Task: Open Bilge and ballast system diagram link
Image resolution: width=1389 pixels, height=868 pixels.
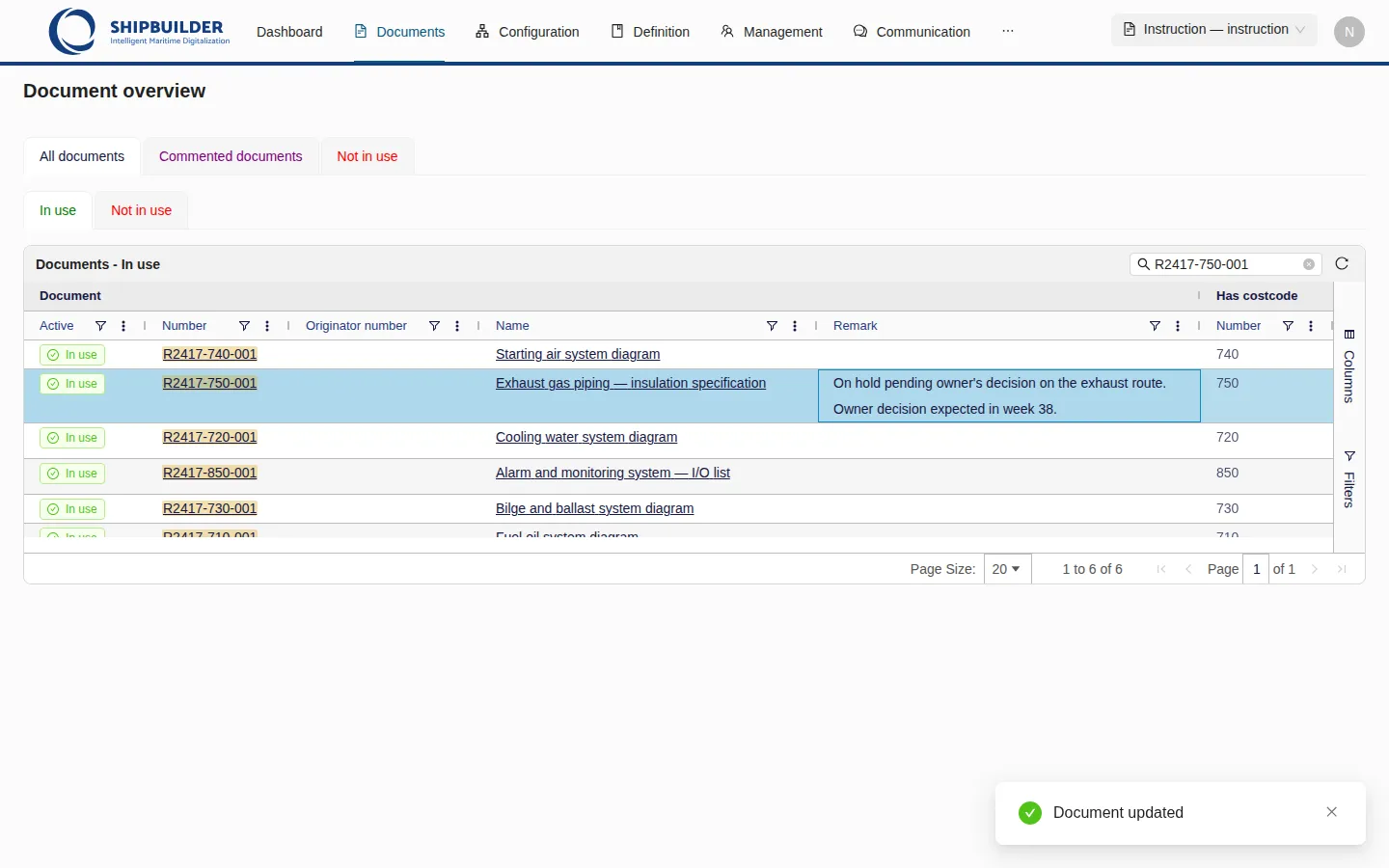Action: 594,508
